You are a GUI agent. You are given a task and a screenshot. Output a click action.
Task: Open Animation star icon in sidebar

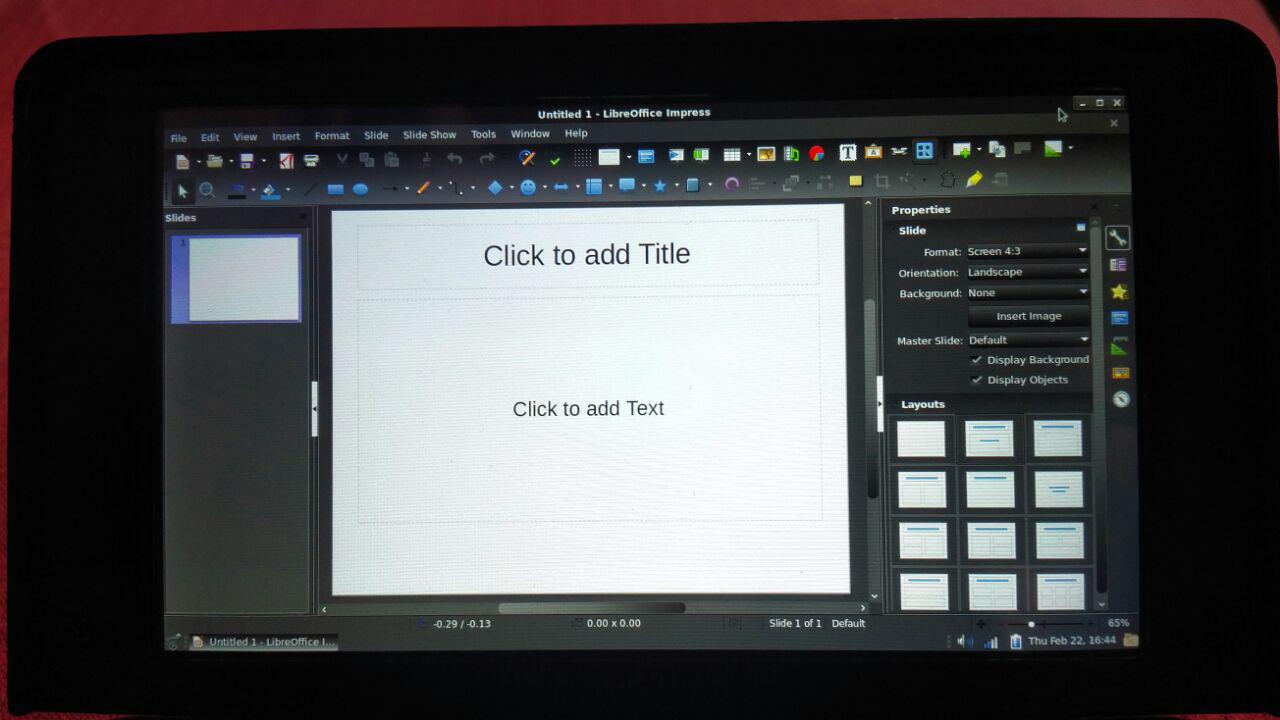click(x=1119, y=292)
